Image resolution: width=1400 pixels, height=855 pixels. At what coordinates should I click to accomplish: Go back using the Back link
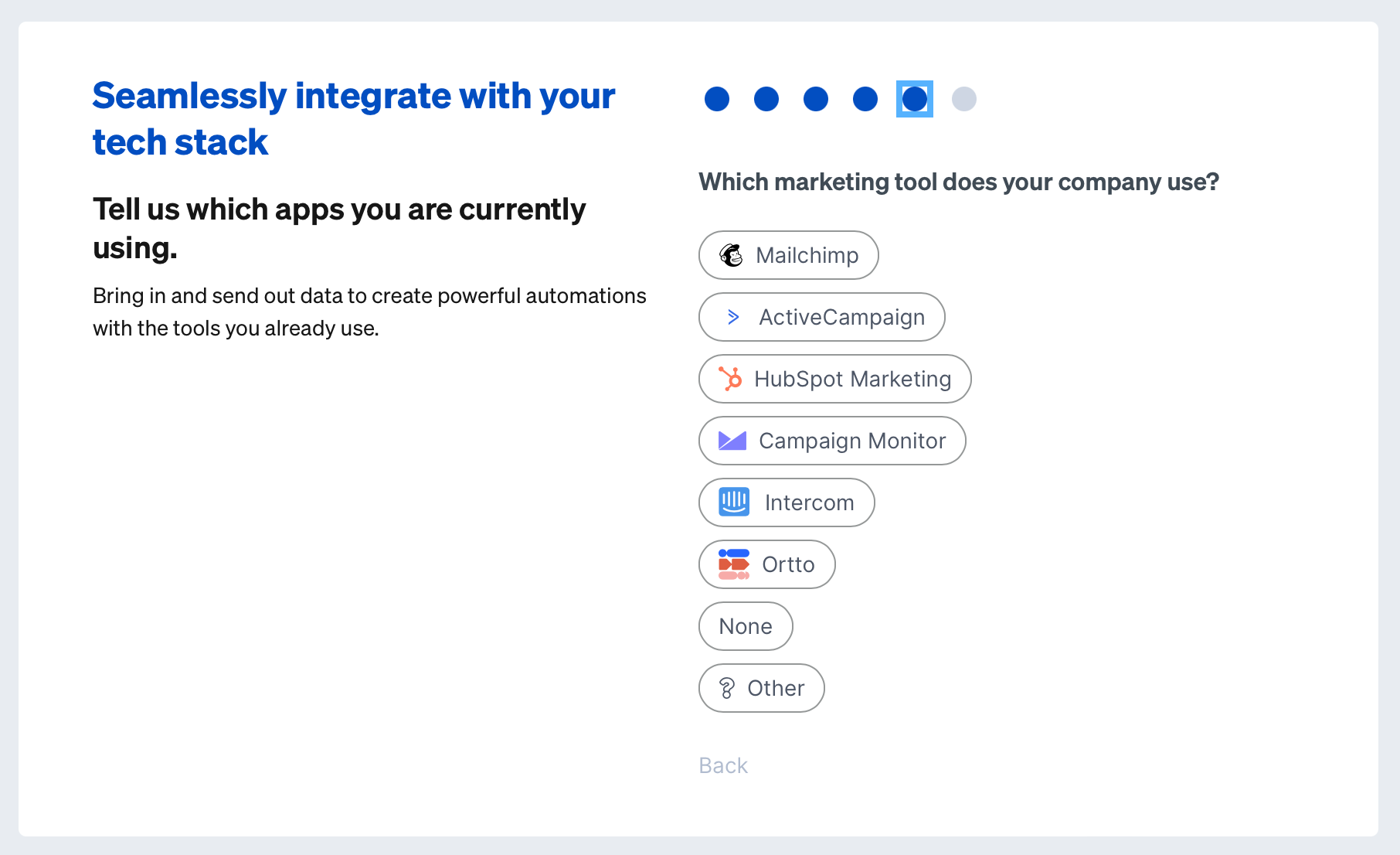pos(723,765)
